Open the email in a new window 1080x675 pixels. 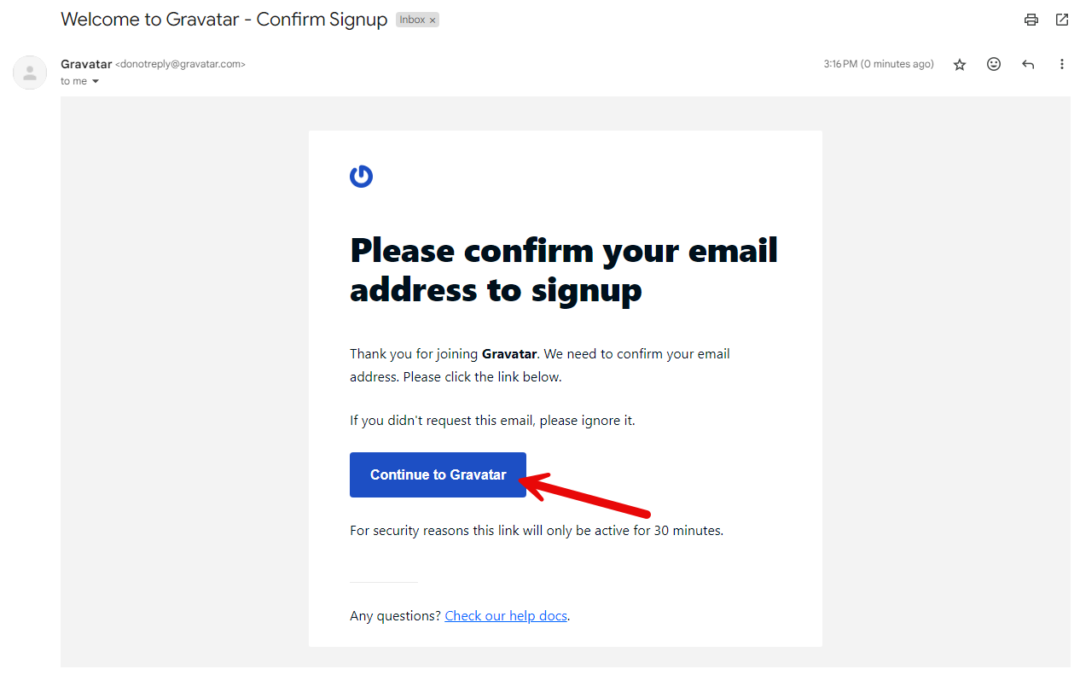pos(1062,20)
